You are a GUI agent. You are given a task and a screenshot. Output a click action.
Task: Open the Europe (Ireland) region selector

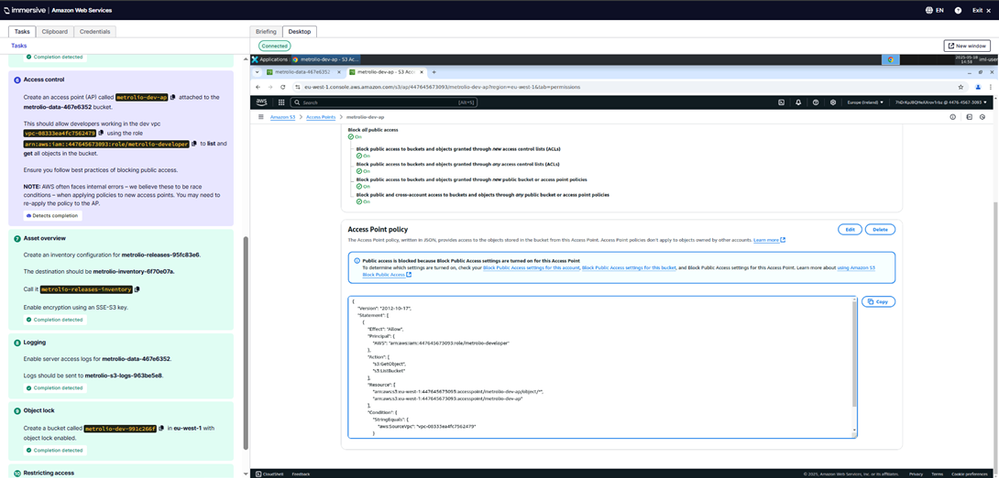point(865,102)
